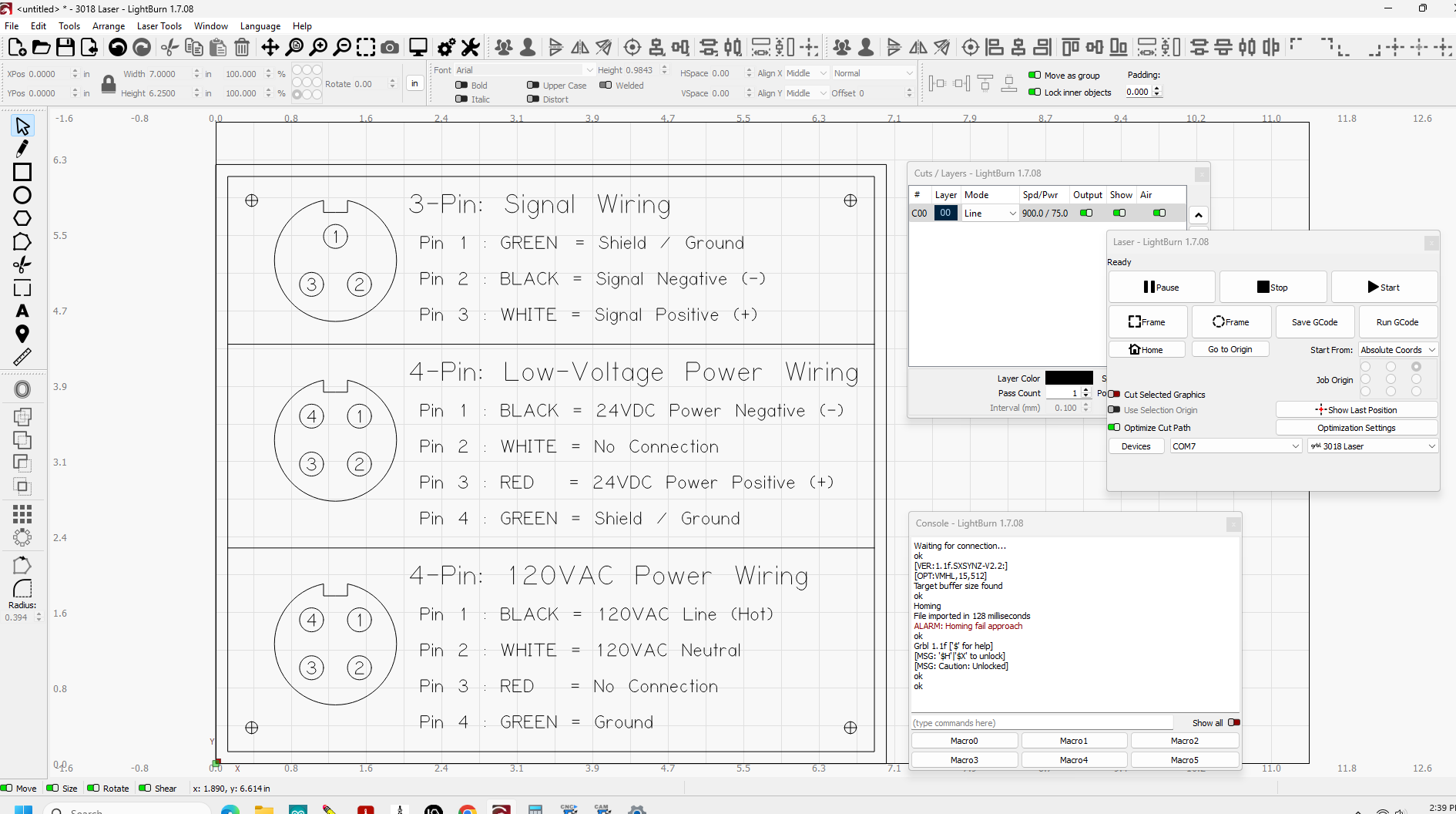Enable Cut Selected Graphics switch
Image resolution: width=1456 pixels, height=814 pixels.
click(x=1114, y=395)
